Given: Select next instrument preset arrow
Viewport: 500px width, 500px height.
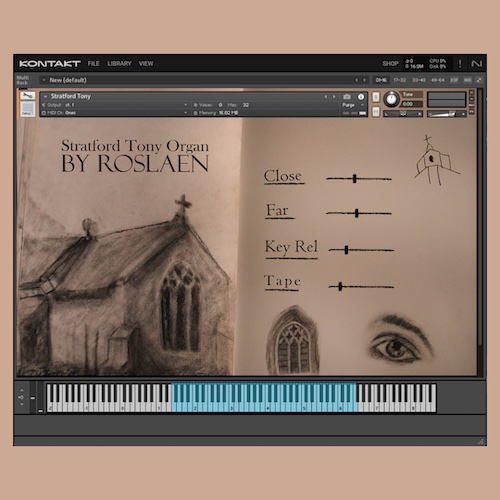Looking at the screenshot, I should [334, 97].
